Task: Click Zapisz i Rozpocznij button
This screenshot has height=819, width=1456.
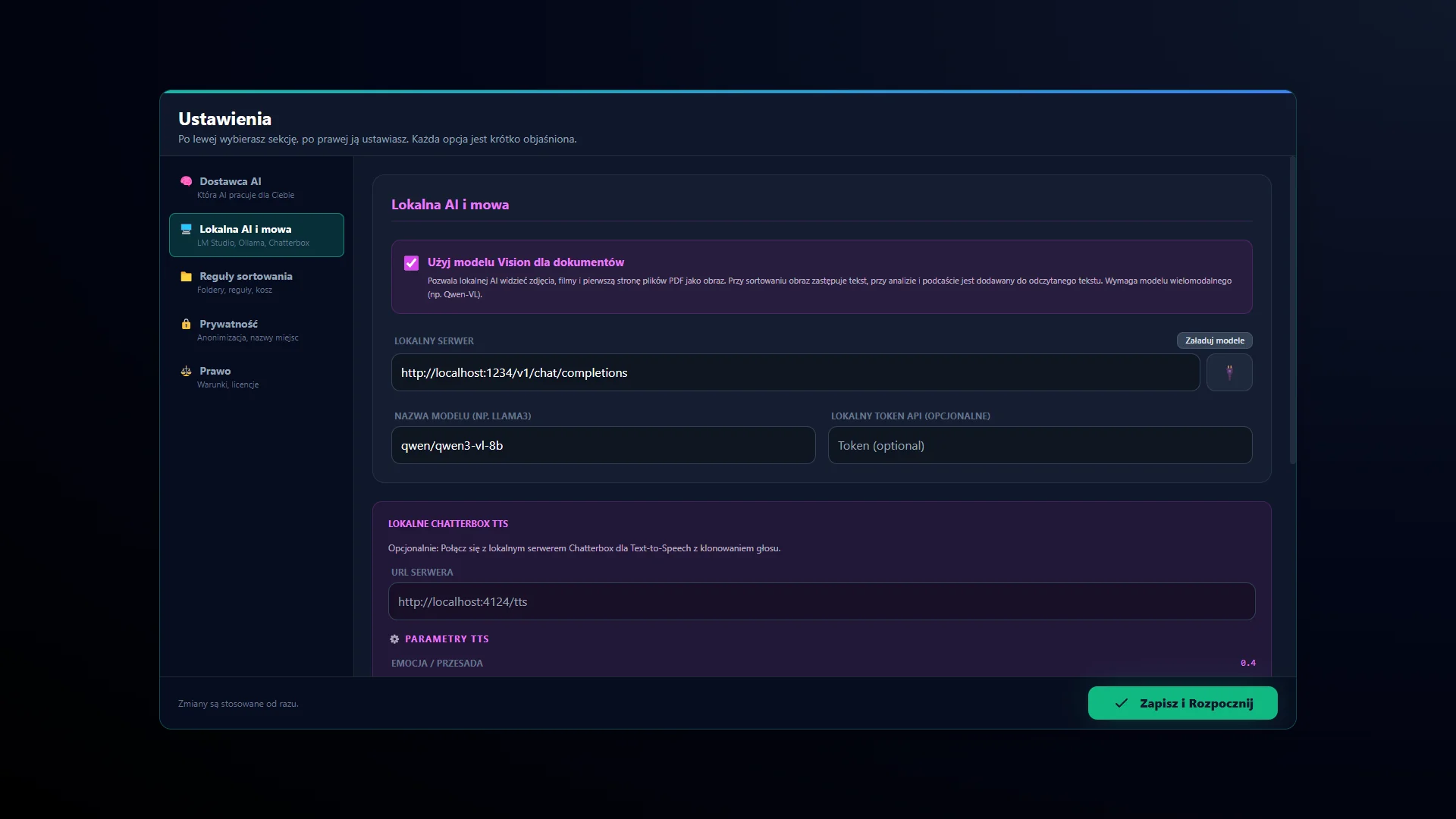Action: 1182,703
